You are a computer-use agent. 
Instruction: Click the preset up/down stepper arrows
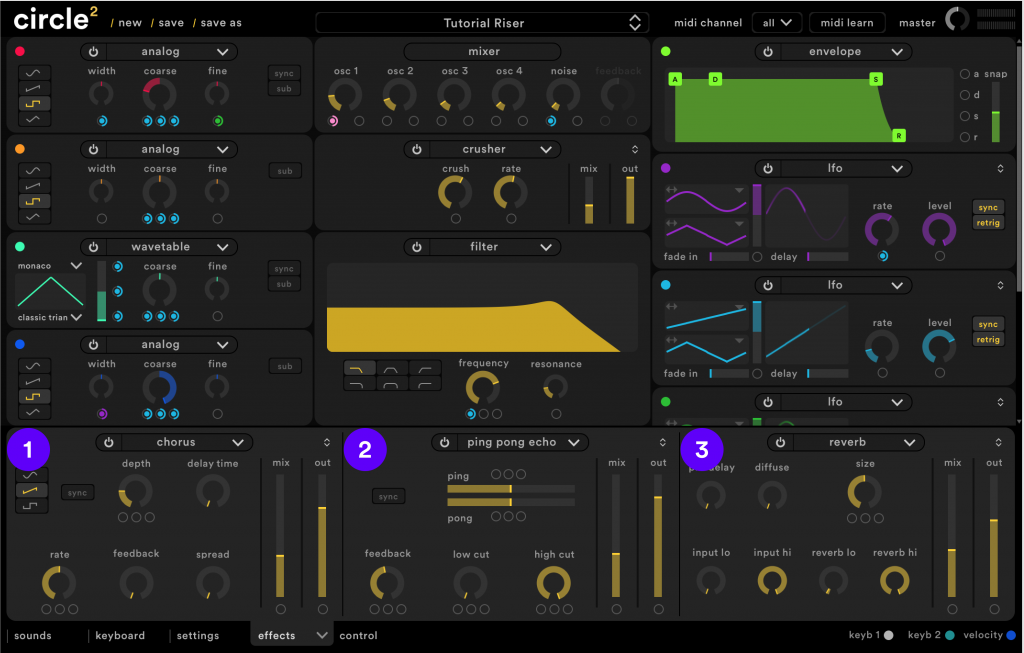pyautogui.click(x=635, y=23)
